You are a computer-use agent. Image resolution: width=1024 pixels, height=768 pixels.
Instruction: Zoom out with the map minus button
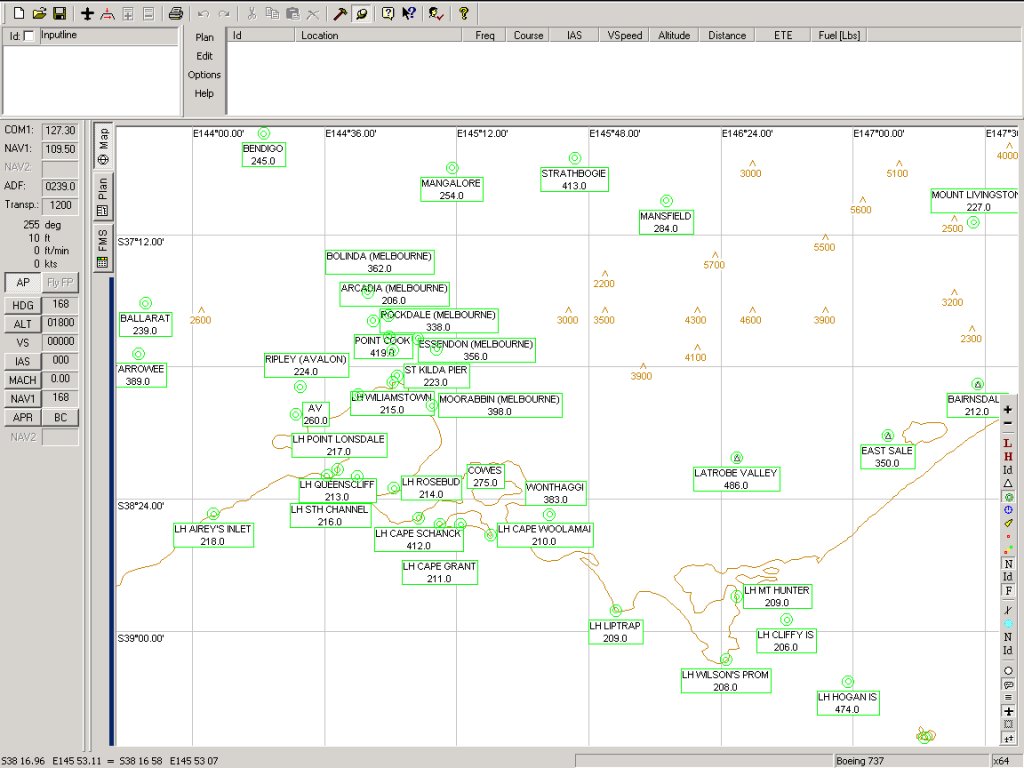click(1008, 423)
